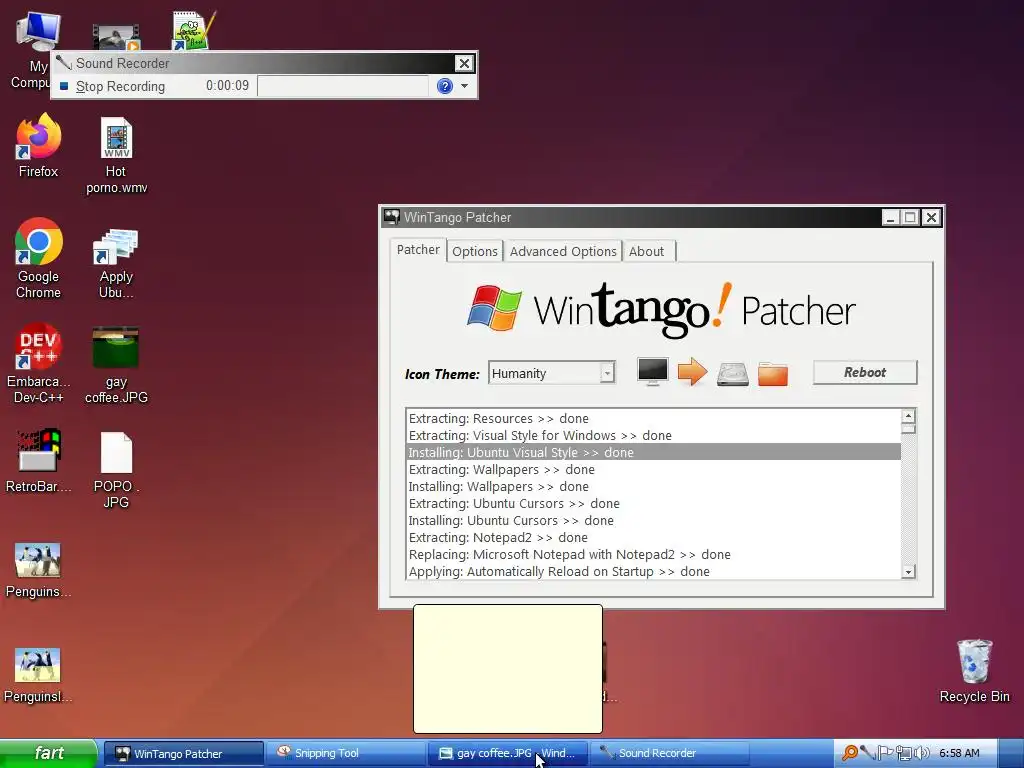Click the microphone tray icon
Image resolution: width=1024 pixels, height=768 pixels.
[x=867, y=753]
